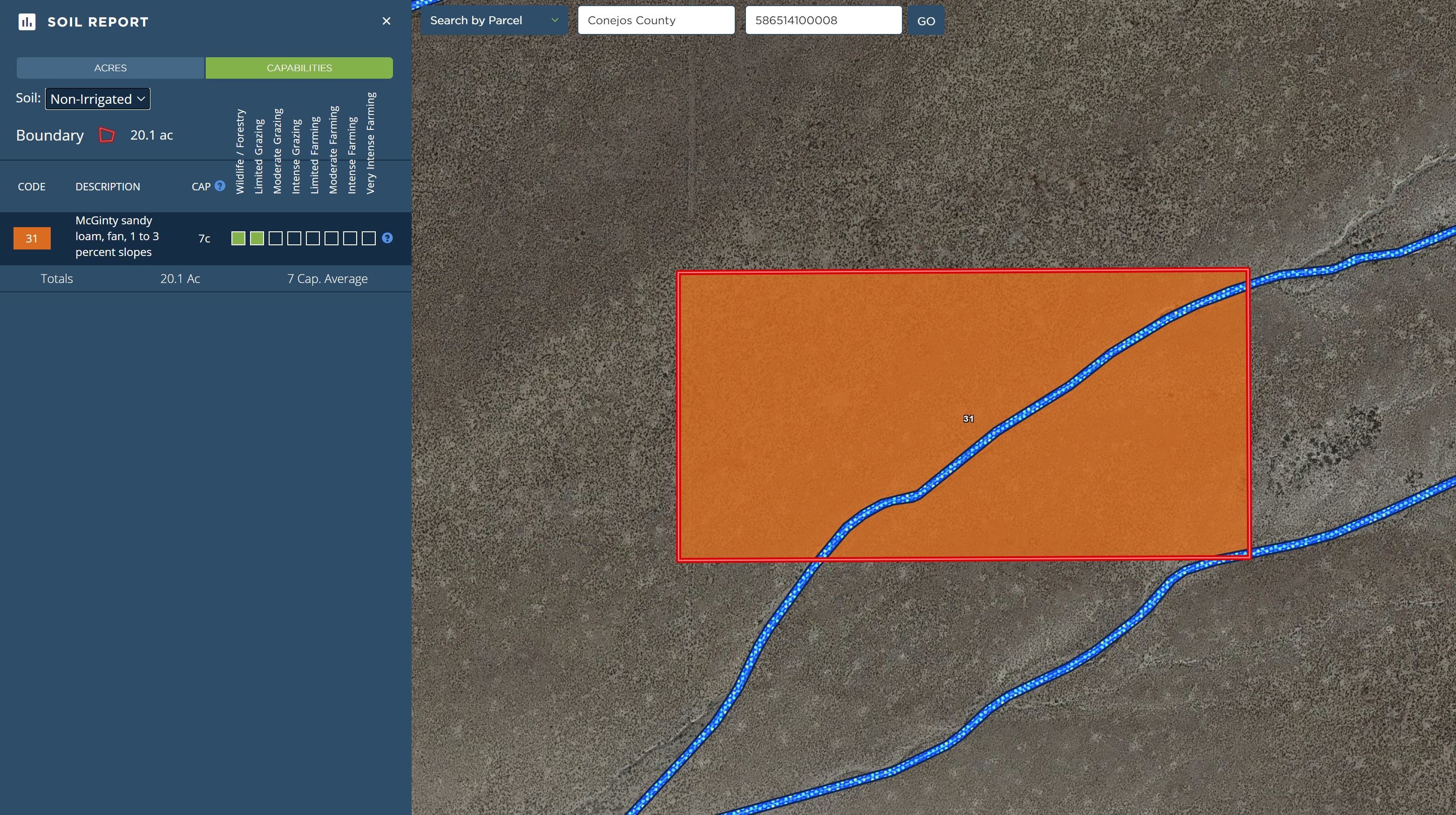
Task: Open the Non-Irrigated soil dropdown
Action: pos(98,99)
